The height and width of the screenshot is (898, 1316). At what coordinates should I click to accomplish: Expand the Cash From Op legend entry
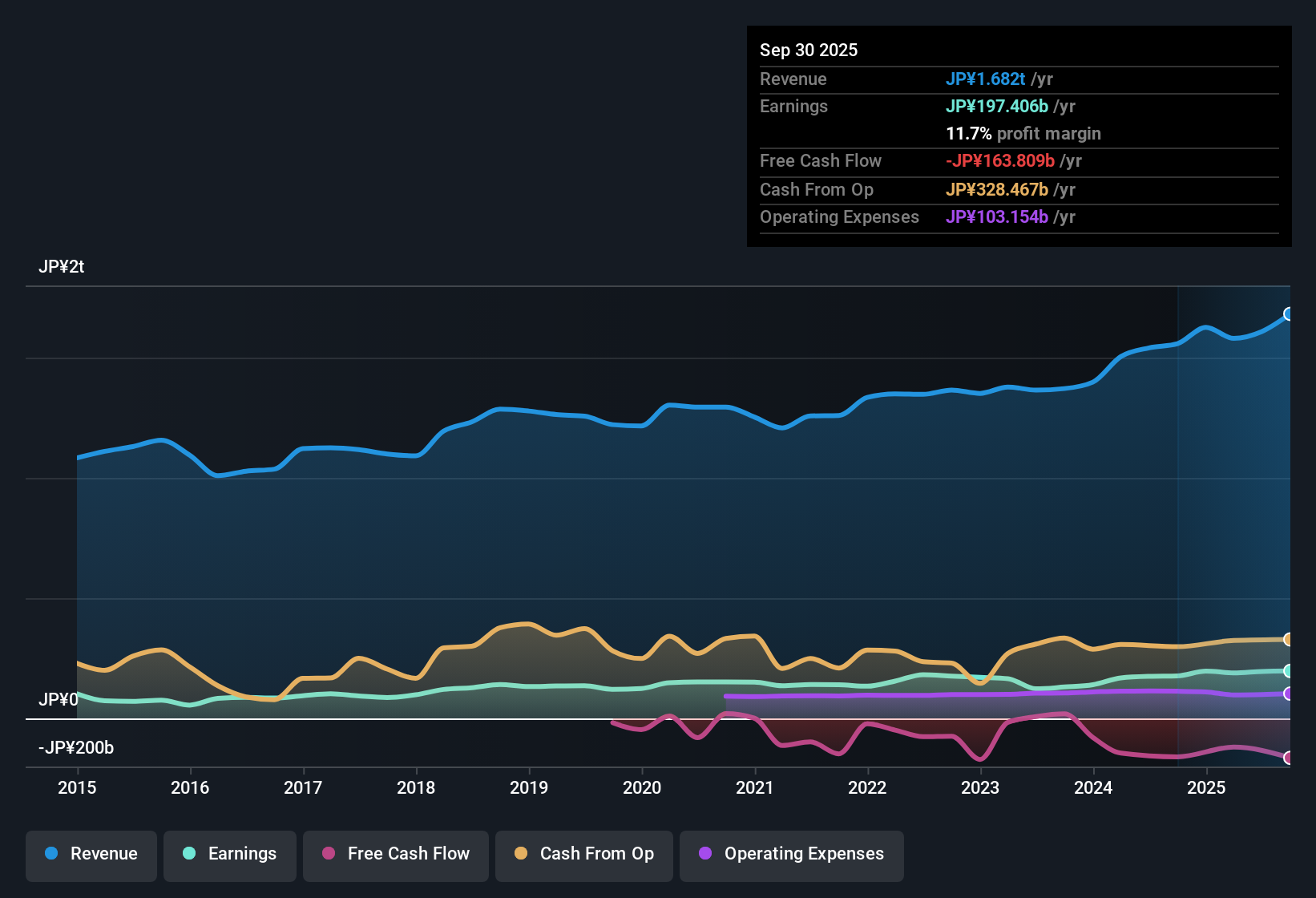click(x=583, y=854)
